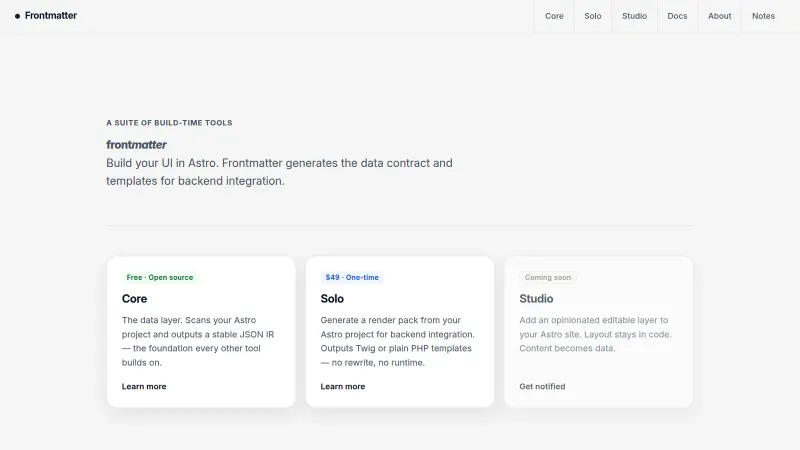Click the Studio card heading
This screenshot has height=450, width=800.
pos(536,298)
